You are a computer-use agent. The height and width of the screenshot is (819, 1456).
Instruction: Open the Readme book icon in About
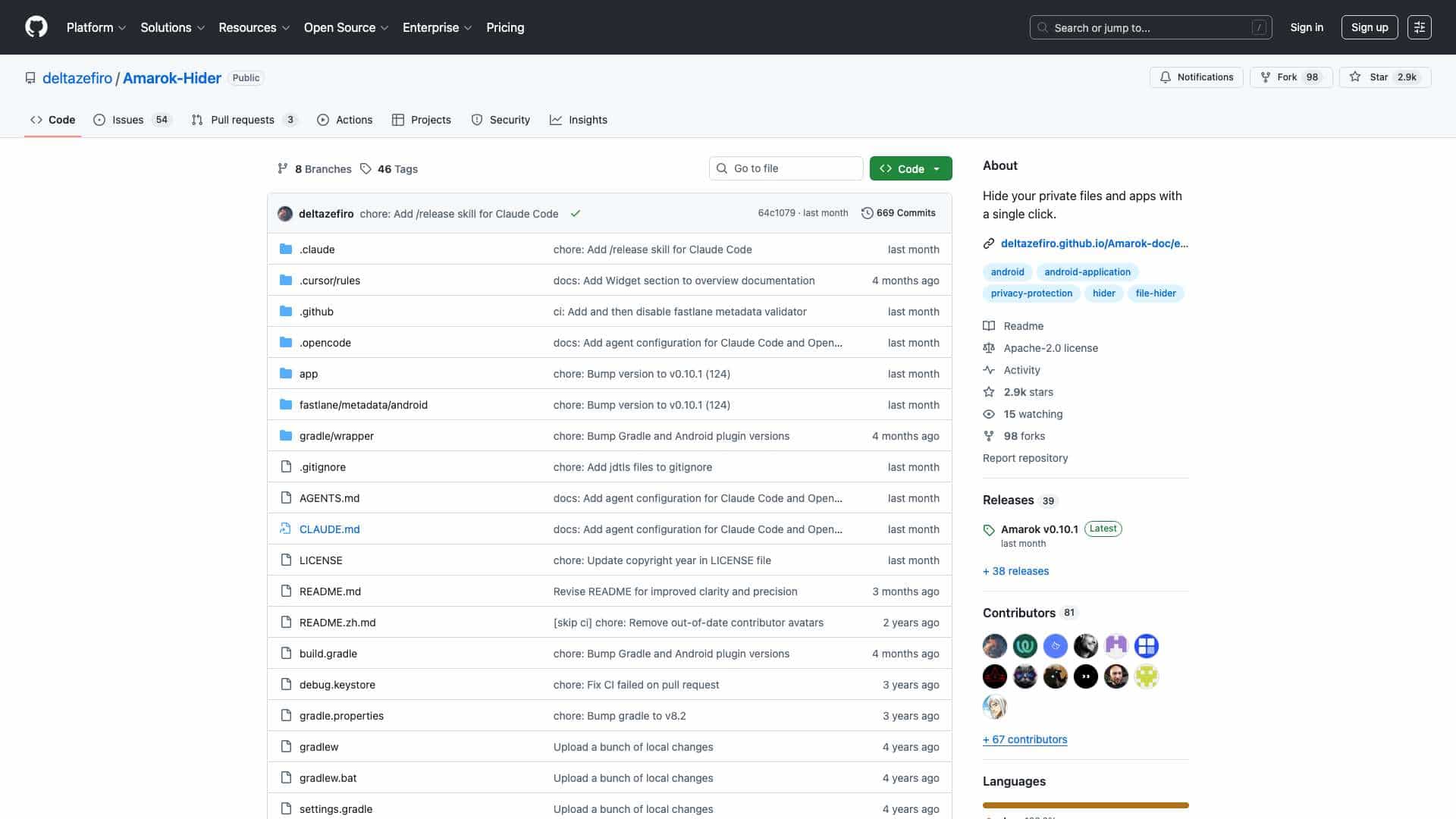pyautogui.click(x=989, y=326)
